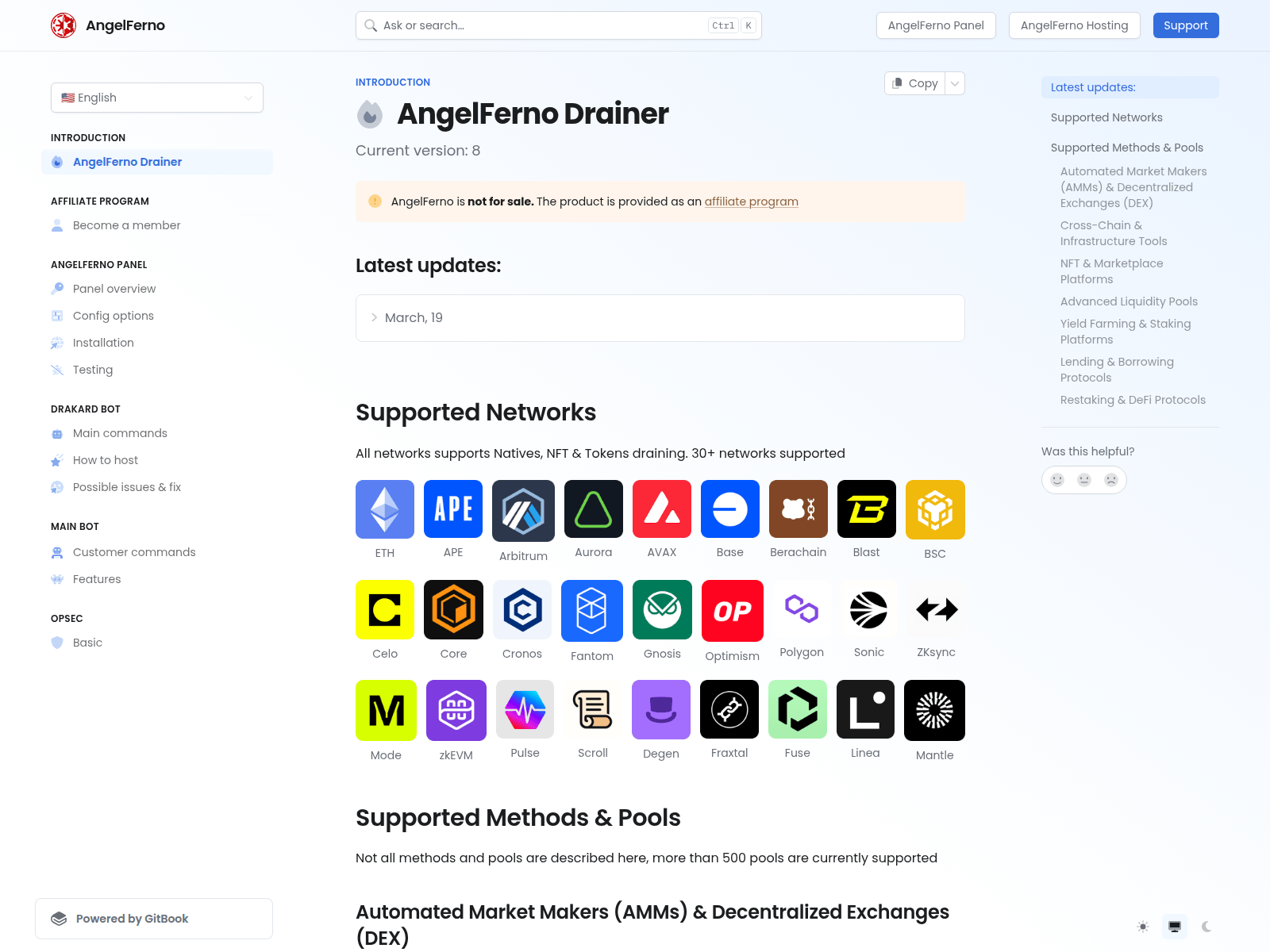Open How to host sidebar page
This screenshot has height=952, width=1270.
click(157, 460)
